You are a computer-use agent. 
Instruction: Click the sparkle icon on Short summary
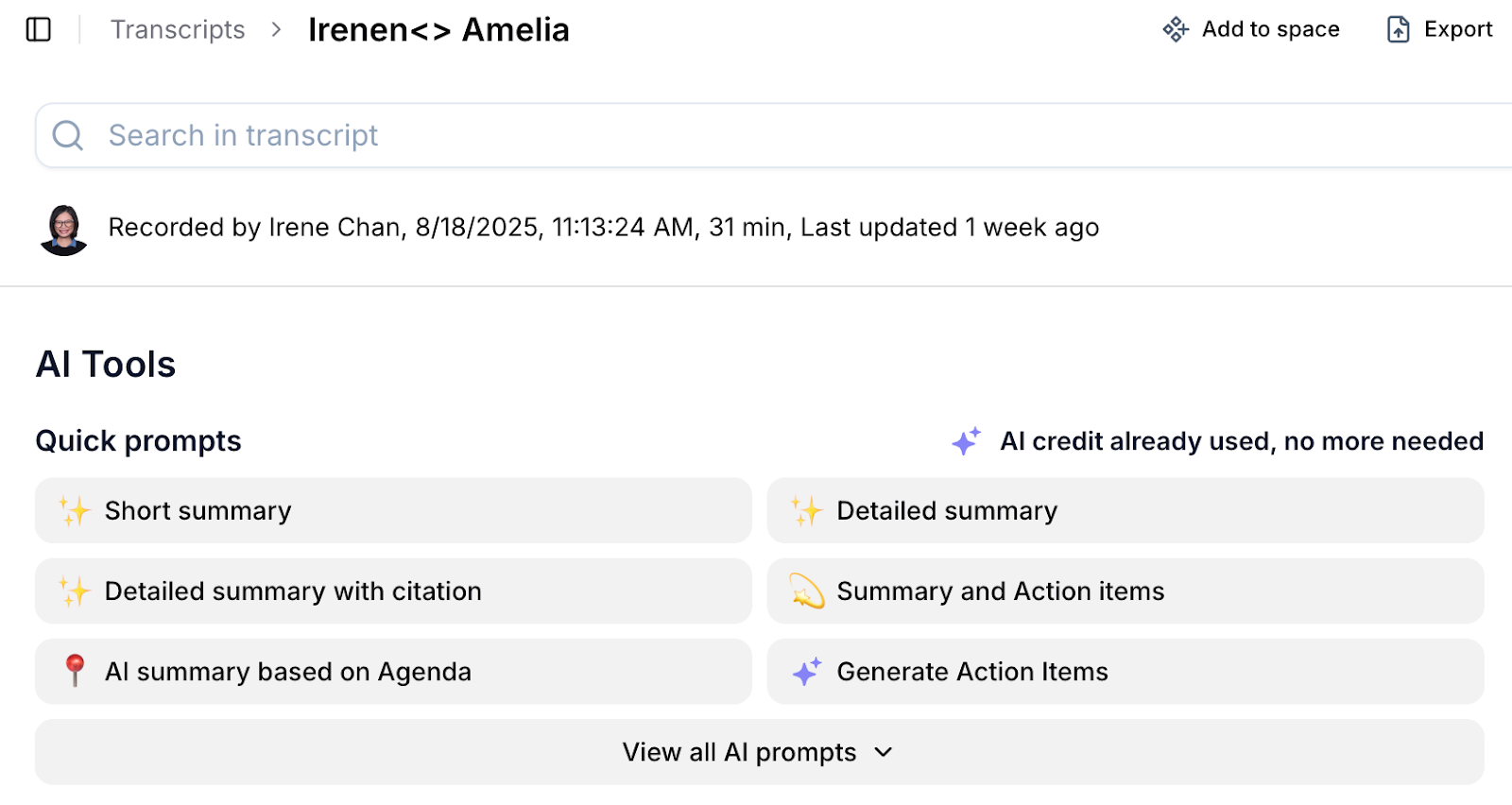pos(74,511)
